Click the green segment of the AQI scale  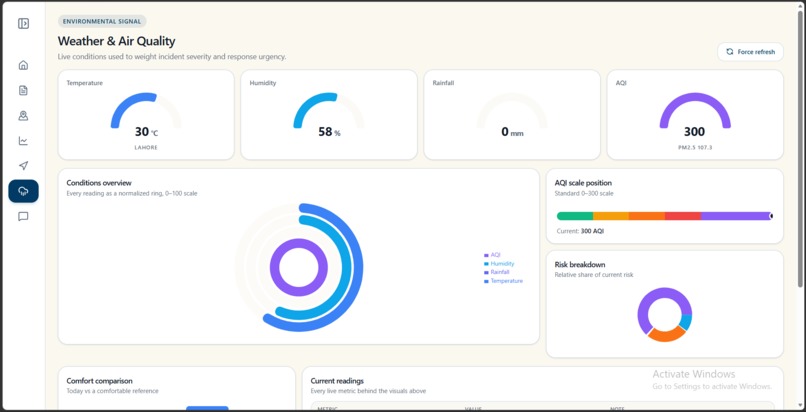coord(575,216)
